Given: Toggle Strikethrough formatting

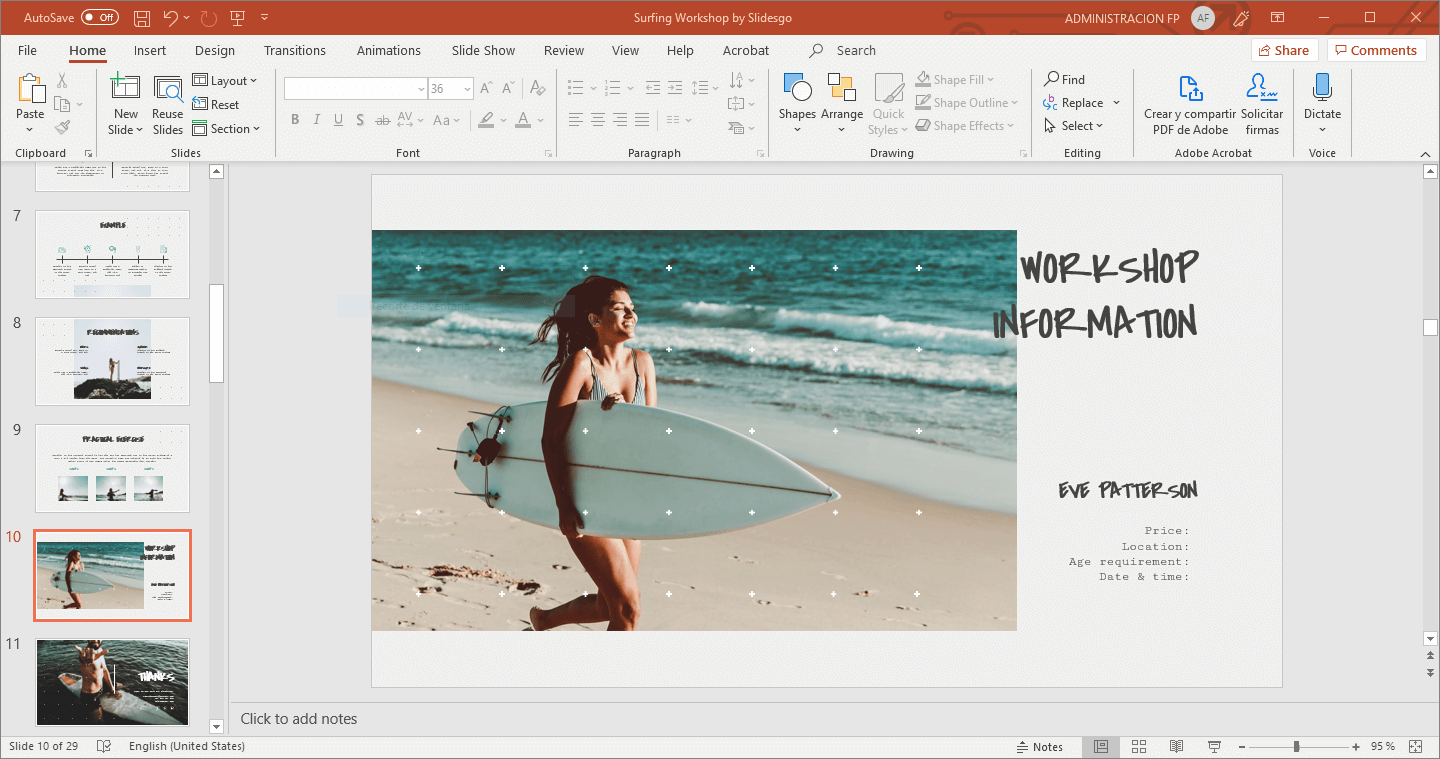Looking at the screenshot, I should pyautogui.click(x=383, y=120).
